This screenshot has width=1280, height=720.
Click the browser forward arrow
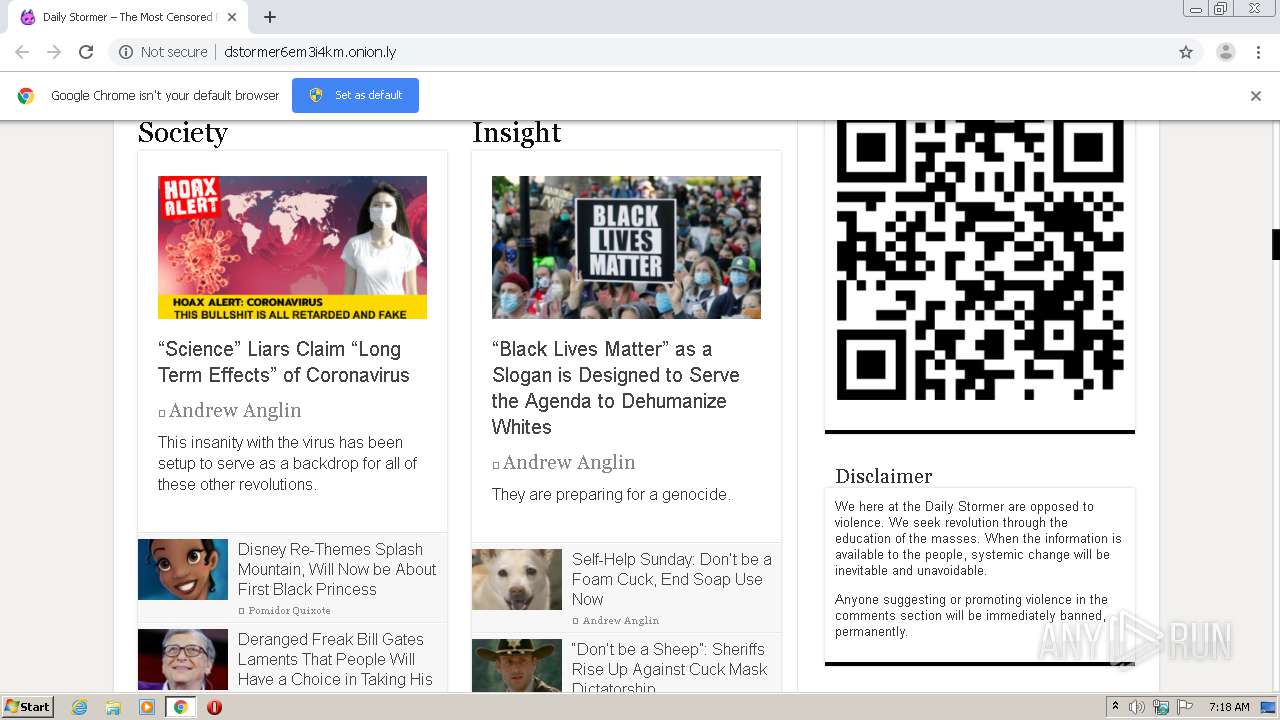[54, 52]
